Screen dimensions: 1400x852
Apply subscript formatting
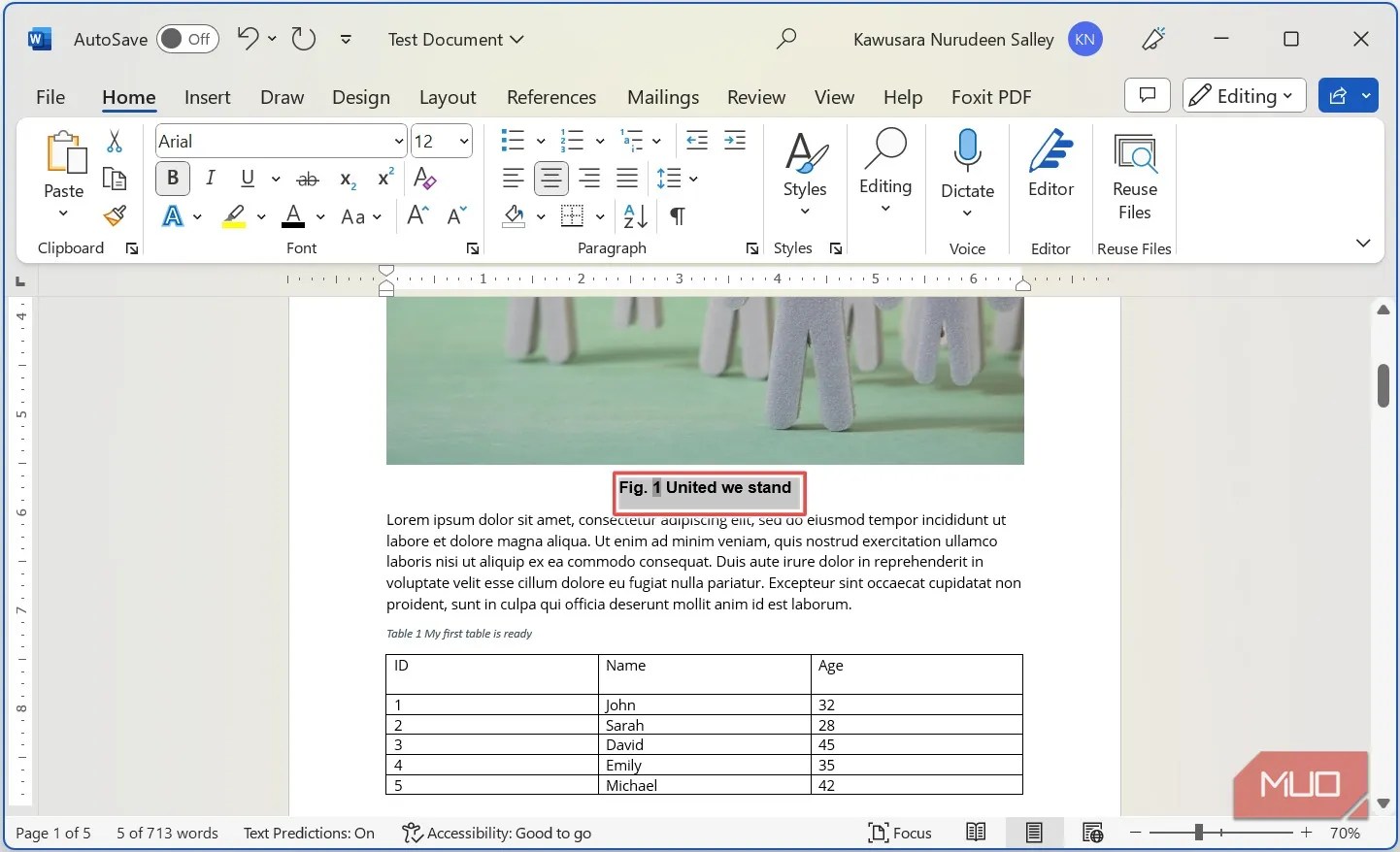[345, 180]
